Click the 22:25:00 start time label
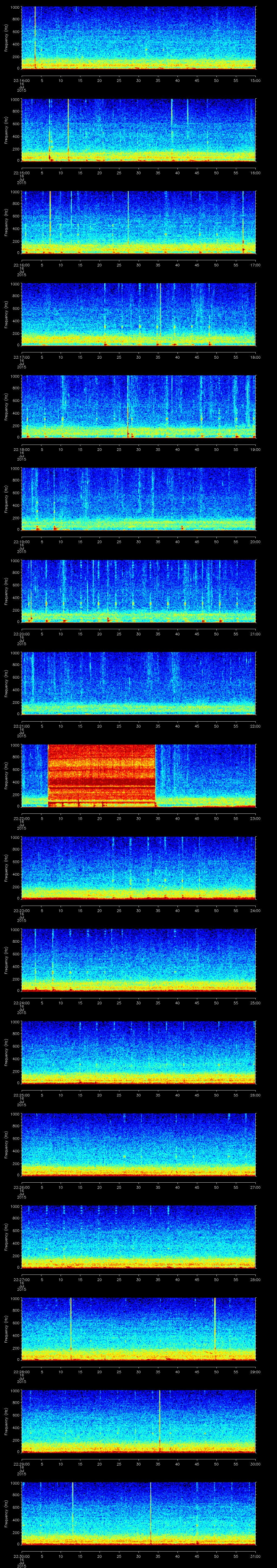Image resolution: width=277 pixels, height=1568 pixels. tap(21, 1095)
